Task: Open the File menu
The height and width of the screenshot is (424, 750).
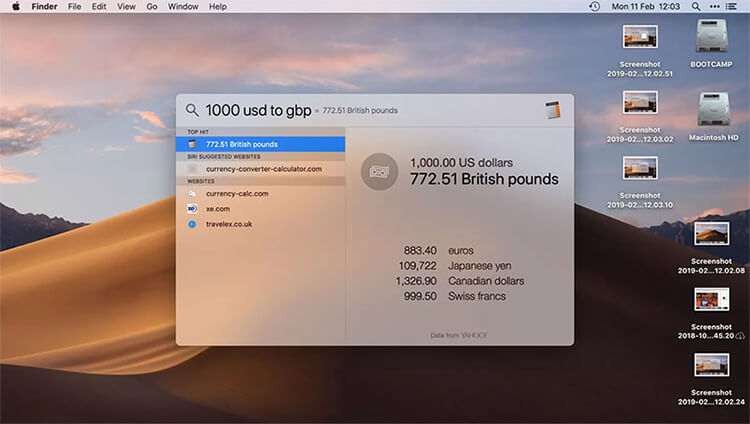Action: click(x=75, y=6)
